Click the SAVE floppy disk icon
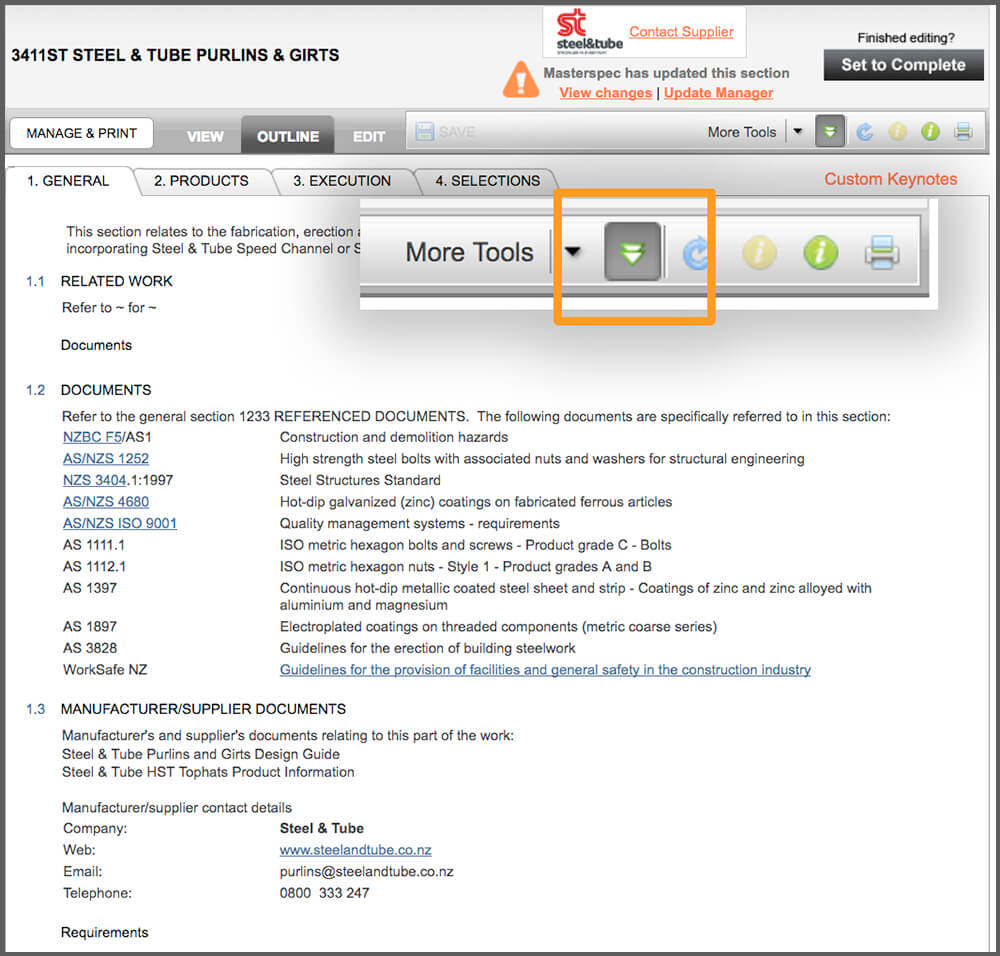The image size is (1000, 956). click(425, 132)
